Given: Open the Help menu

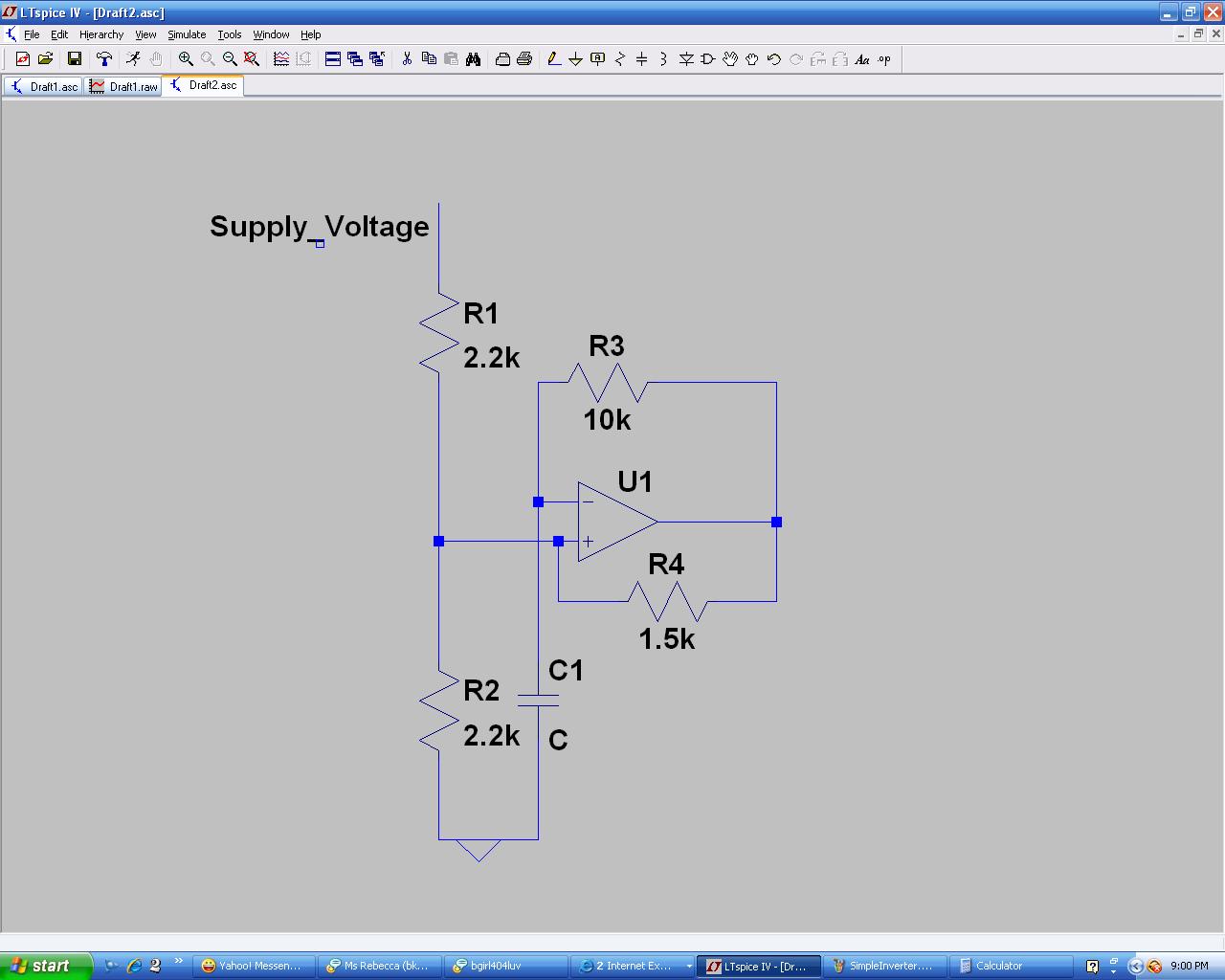Looking at the screenshot, I should click(x=311, y=34).
